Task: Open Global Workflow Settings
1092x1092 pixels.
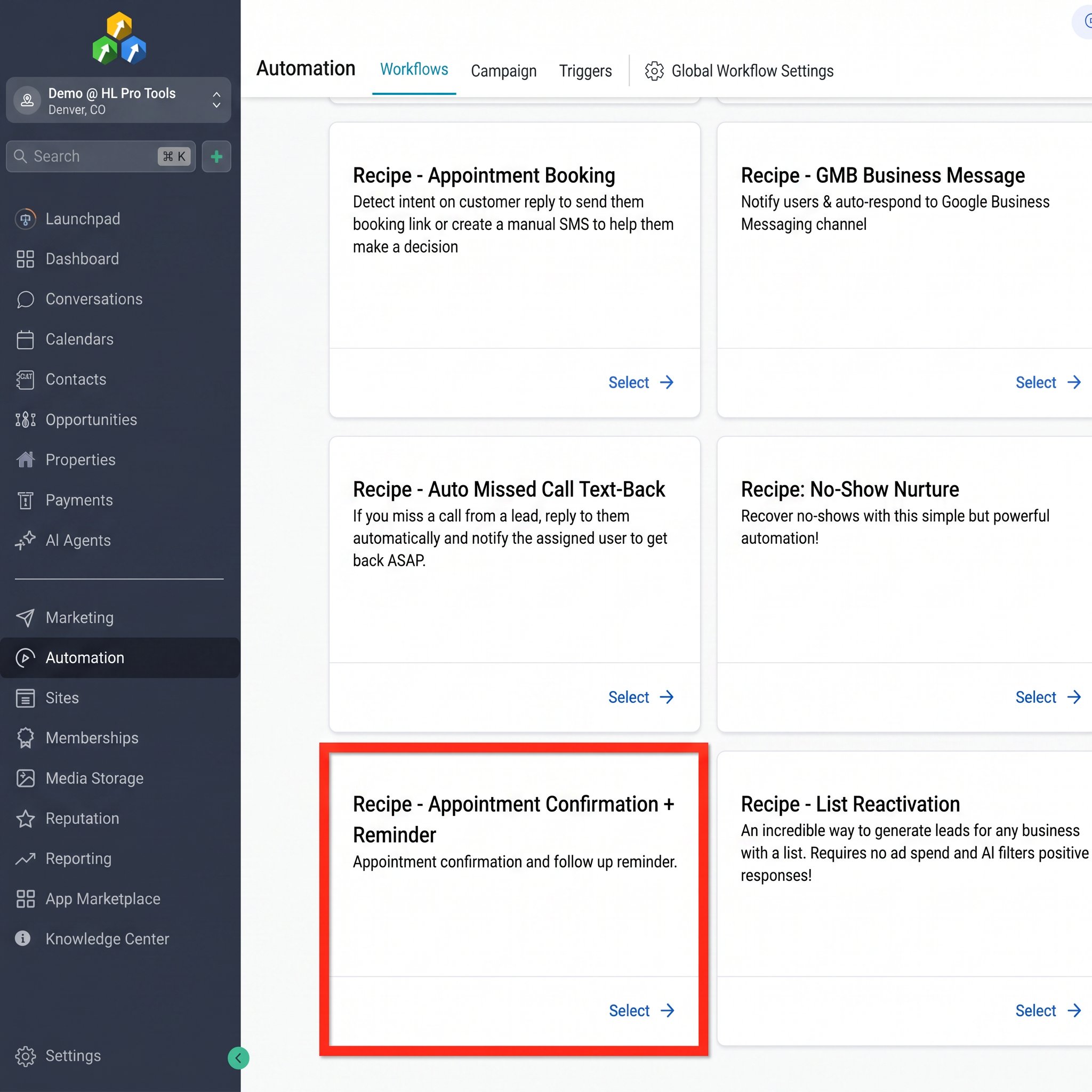Action: 738,71
